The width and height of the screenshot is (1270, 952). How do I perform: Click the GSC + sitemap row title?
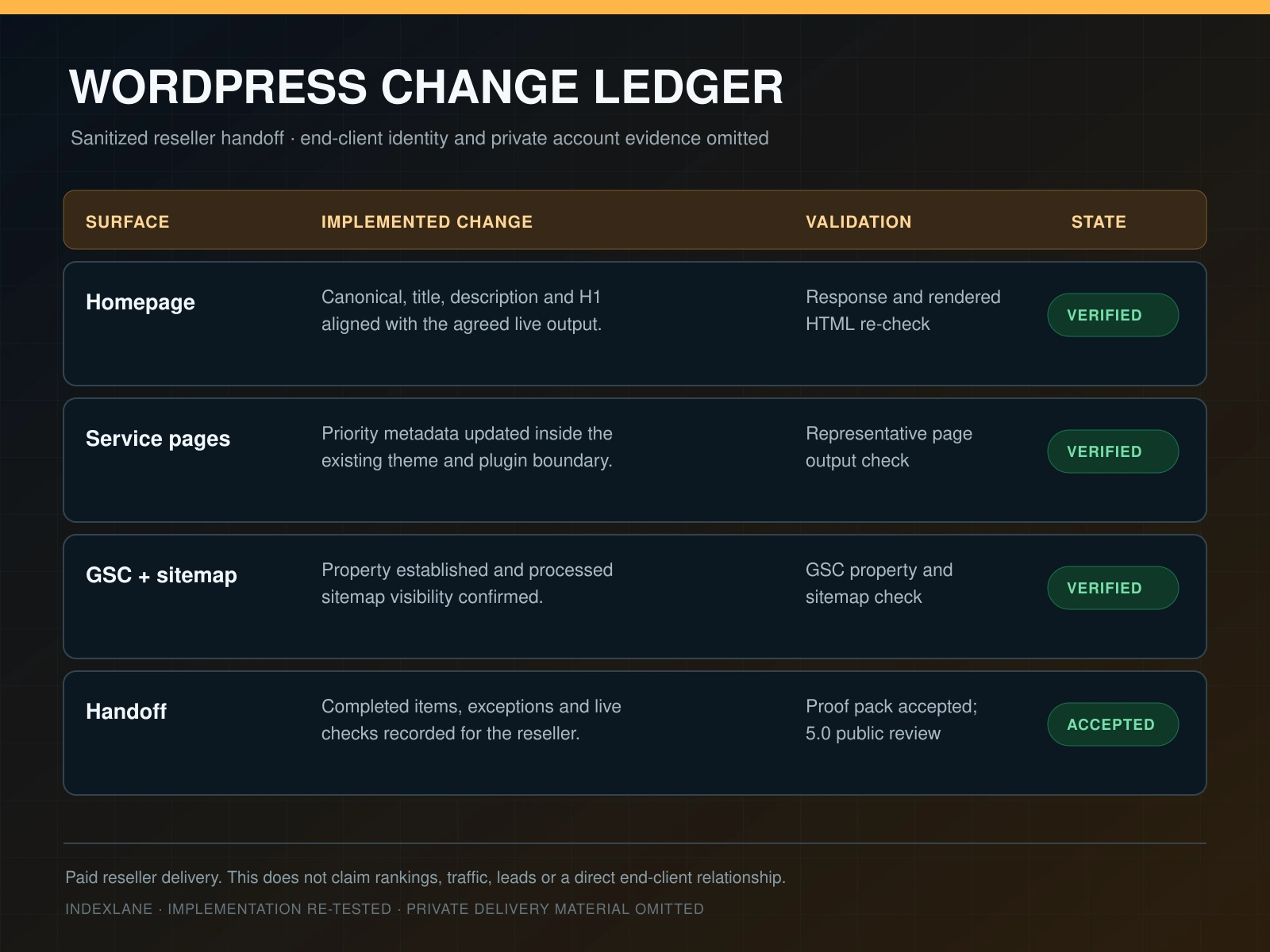161,575
